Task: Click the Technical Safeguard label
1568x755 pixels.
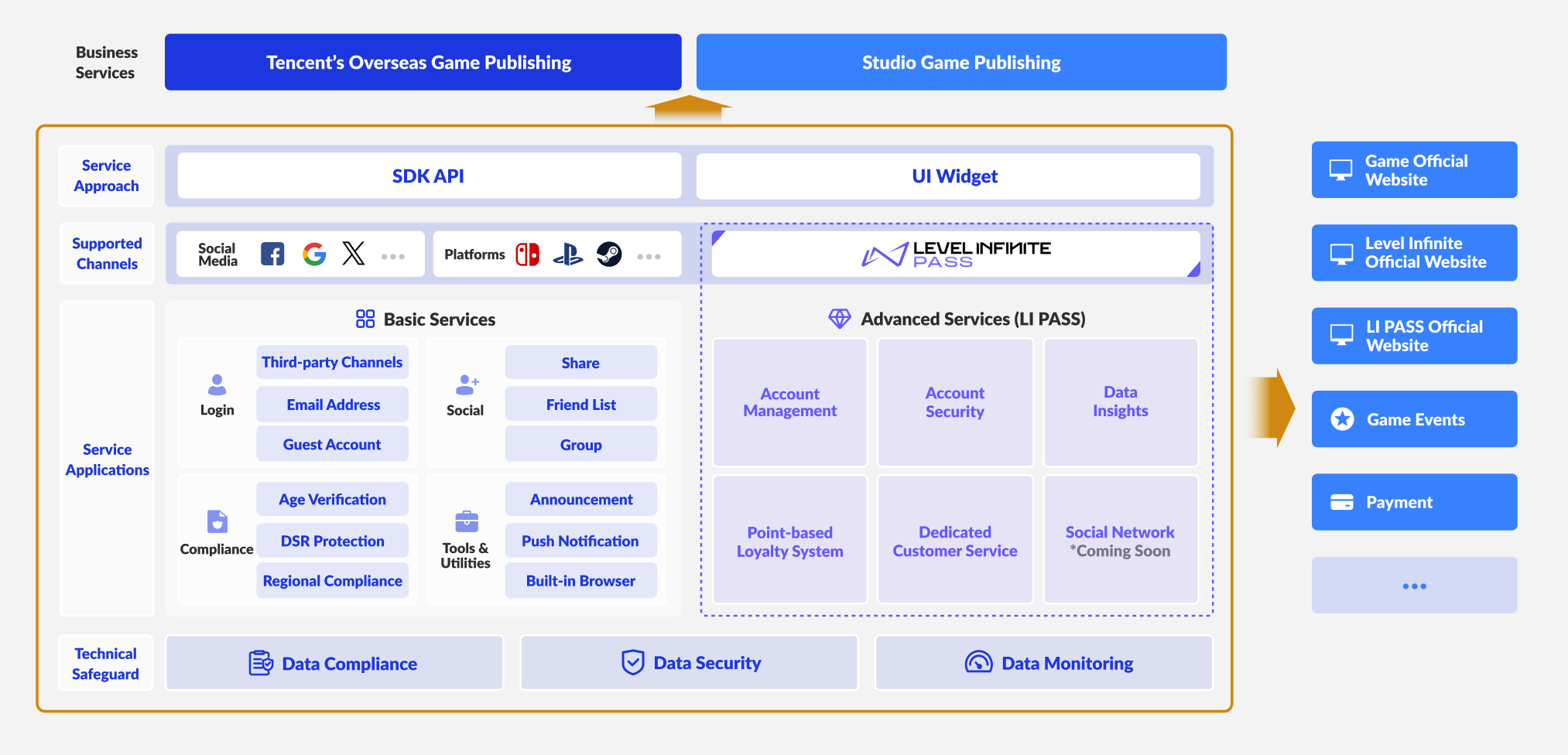Action: point(105,664)
